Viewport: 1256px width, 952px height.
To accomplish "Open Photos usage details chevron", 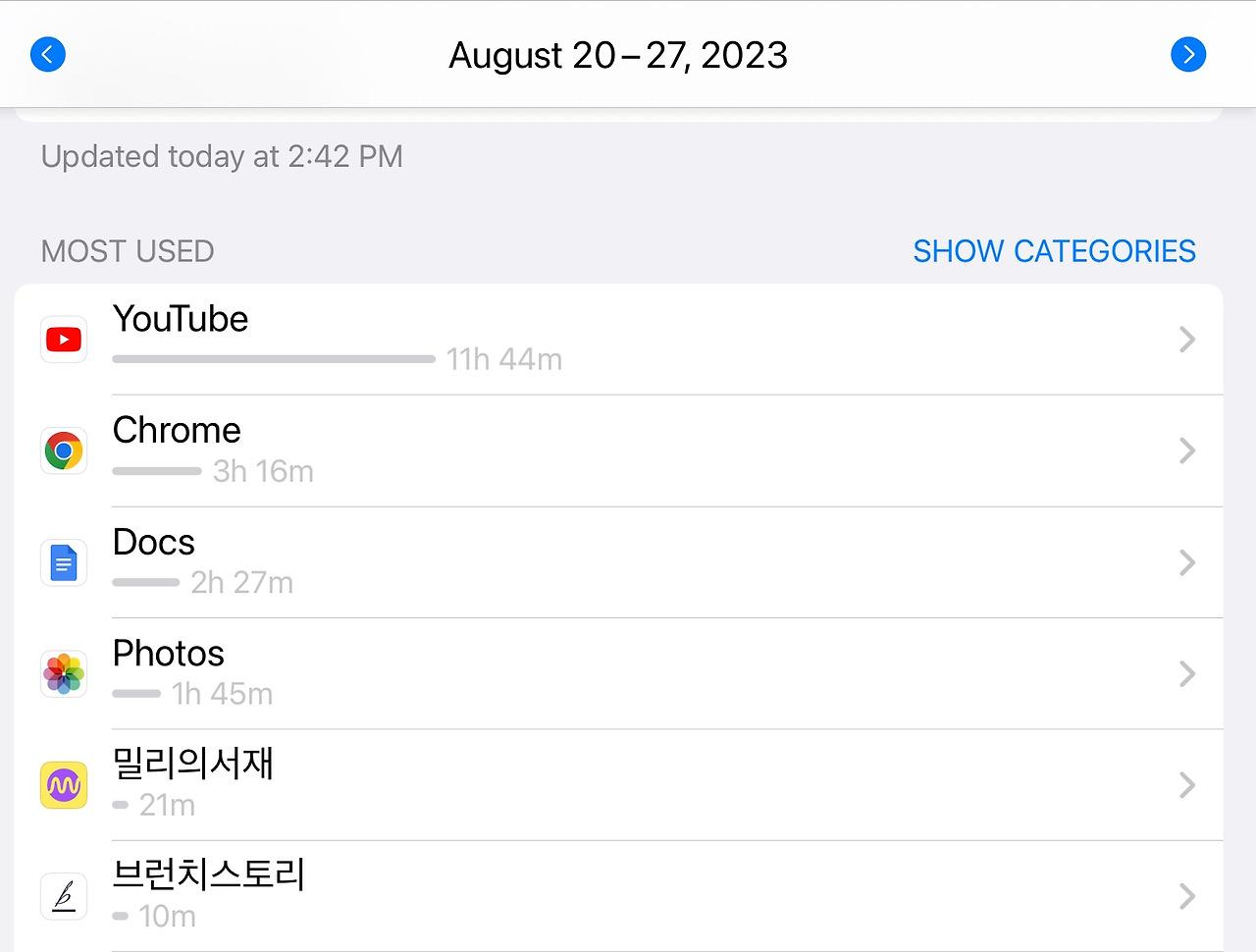I will (x=1187, y=673).
